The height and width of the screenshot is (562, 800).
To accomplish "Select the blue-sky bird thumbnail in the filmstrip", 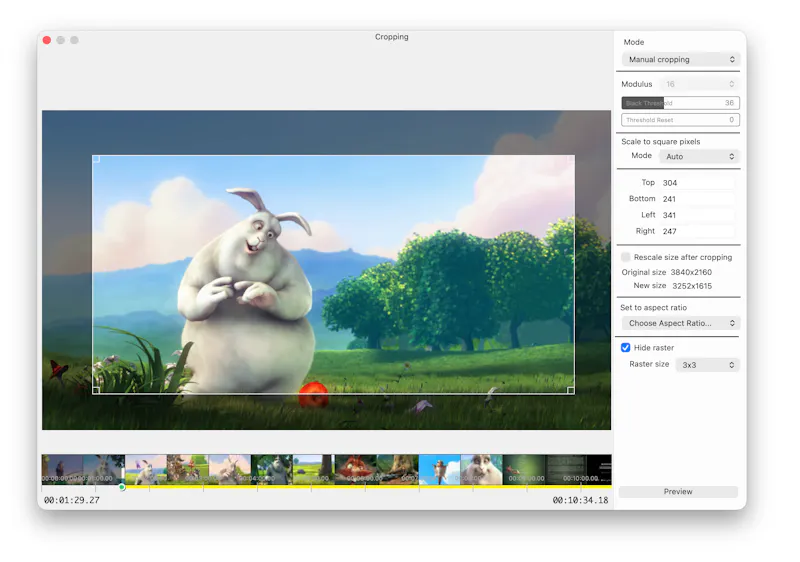I will click(x=439, y=469).
